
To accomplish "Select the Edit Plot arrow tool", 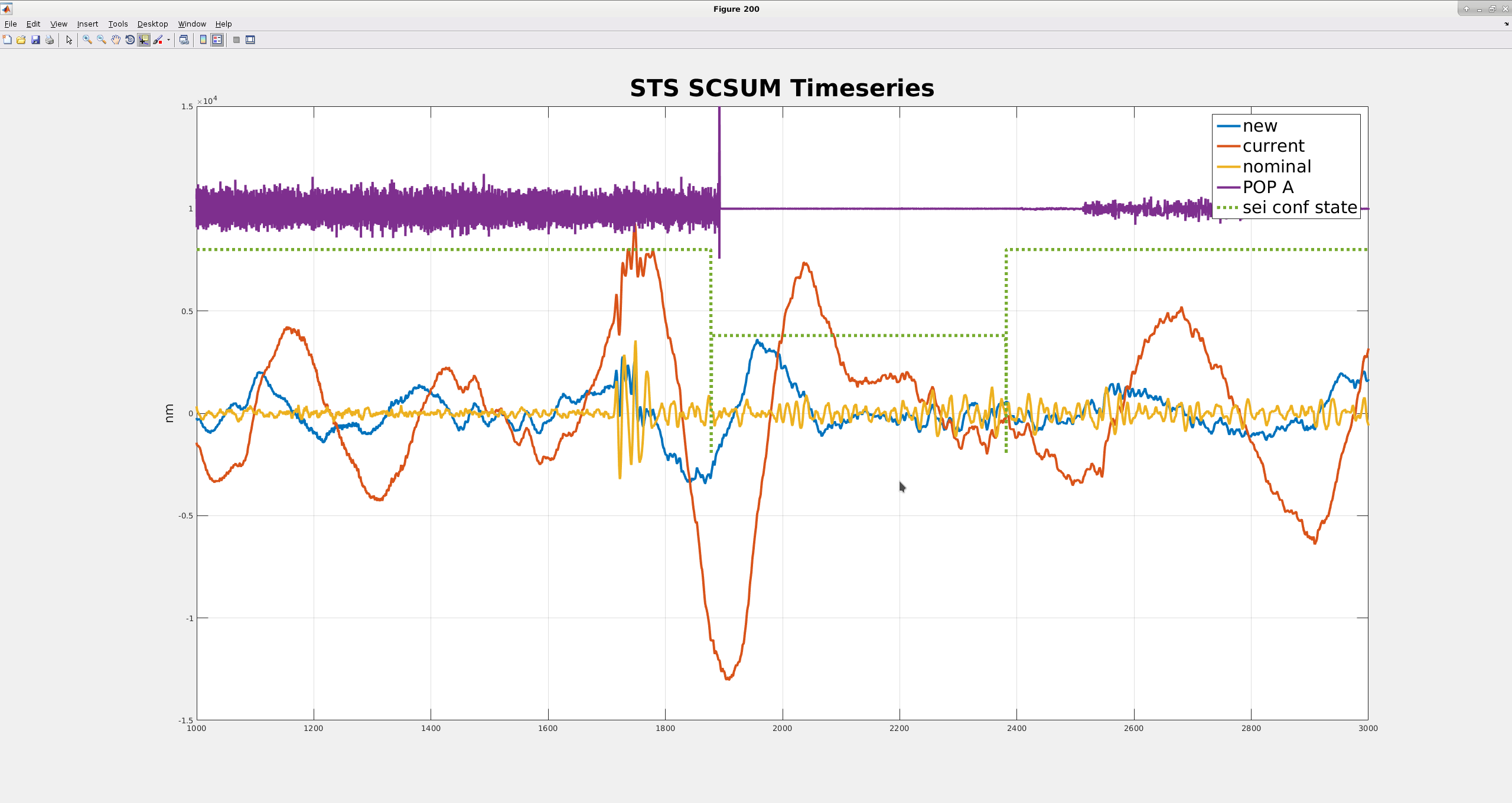I will (69, 40).
